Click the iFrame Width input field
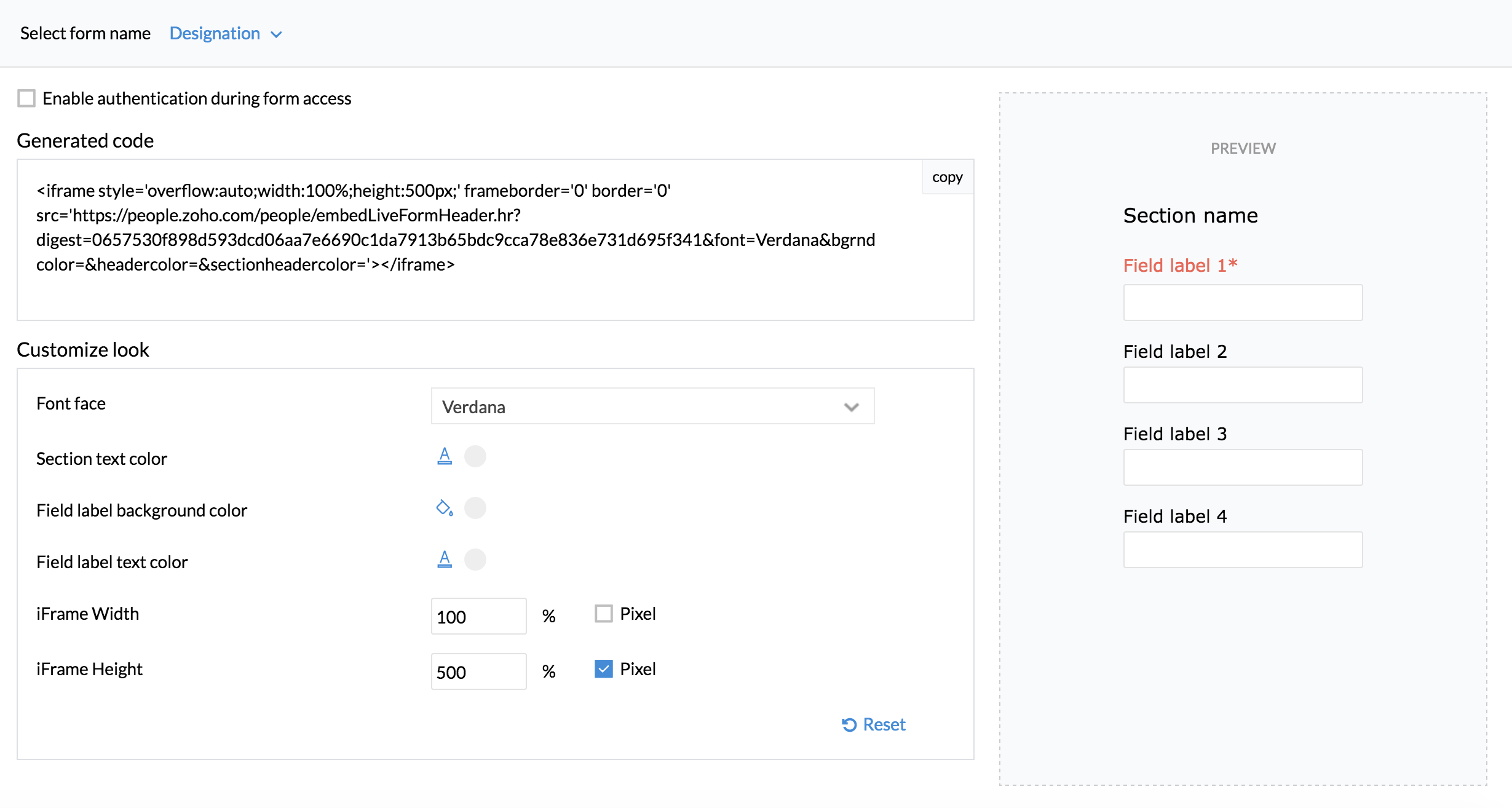Image resolution: width=1512 pixels, height=808 pixels. [x=478, y=616]
